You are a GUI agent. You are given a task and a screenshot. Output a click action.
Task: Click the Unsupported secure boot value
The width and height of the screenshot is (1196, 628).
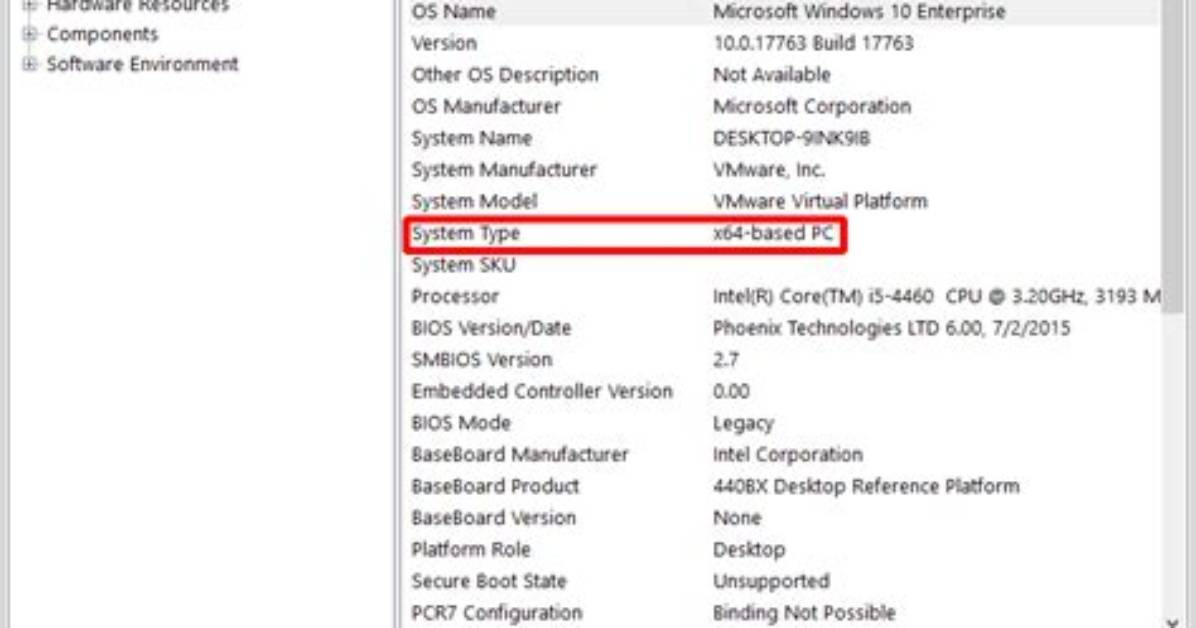(770, 581)
